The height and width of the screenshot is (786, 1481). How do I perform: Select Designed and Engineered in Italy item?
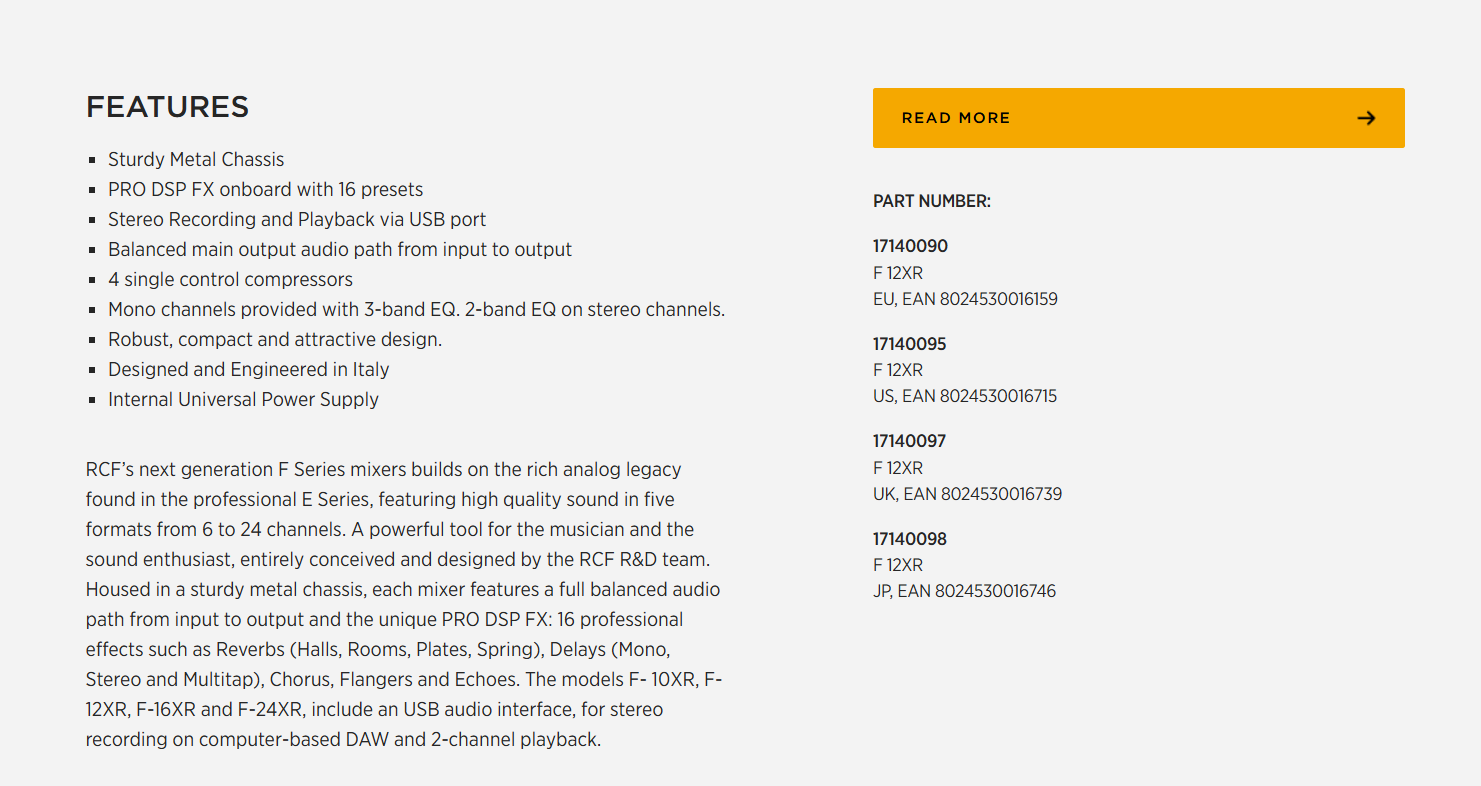click(x=248, y=370)
